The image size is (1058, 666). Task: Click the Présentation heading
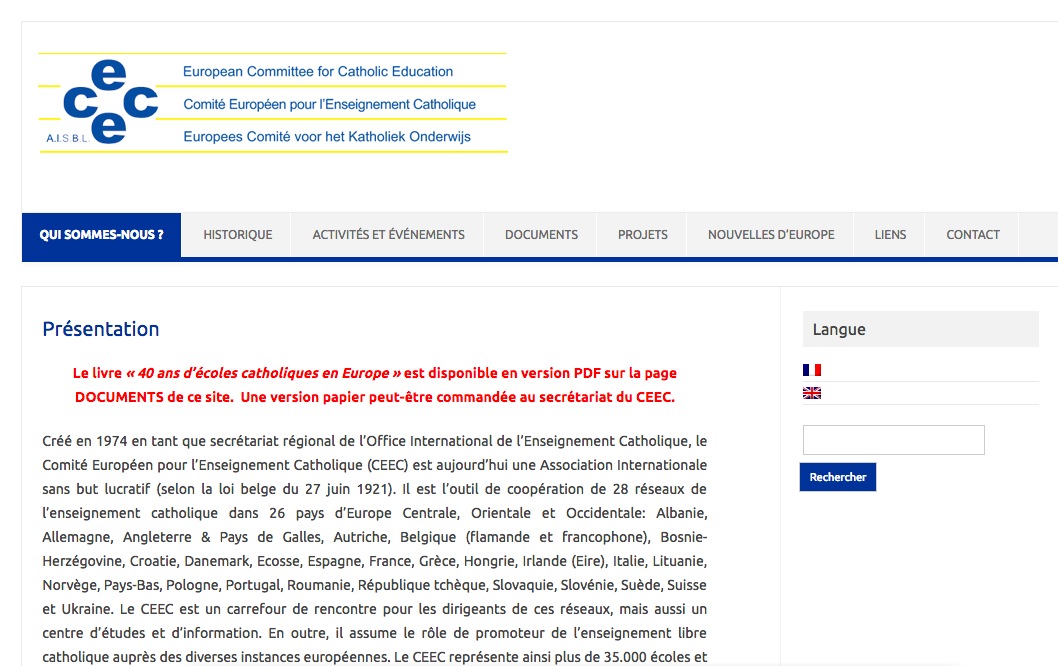click(101, 329)
